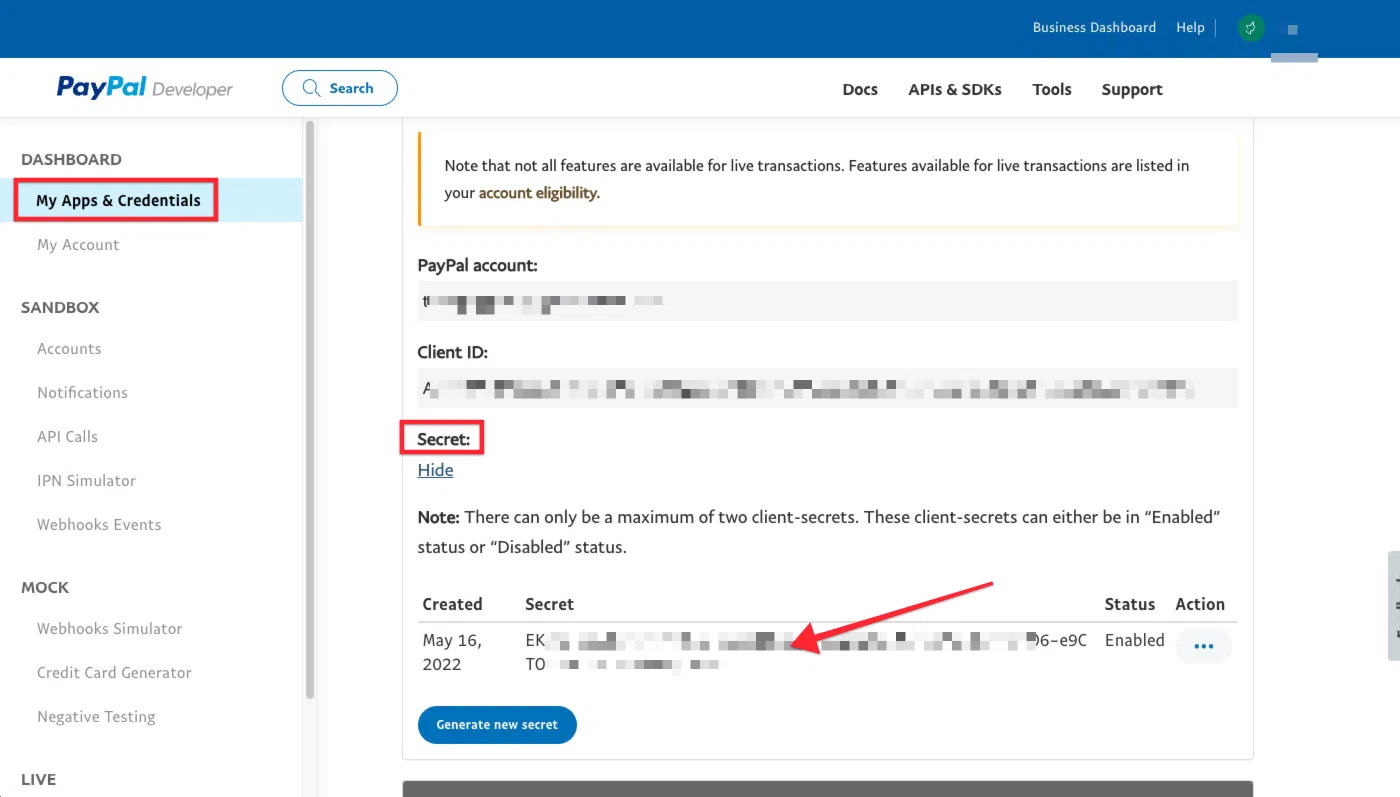Open My Account in sidebar
The height and width of the screenshot is (797, 1400).
point(78,245)
